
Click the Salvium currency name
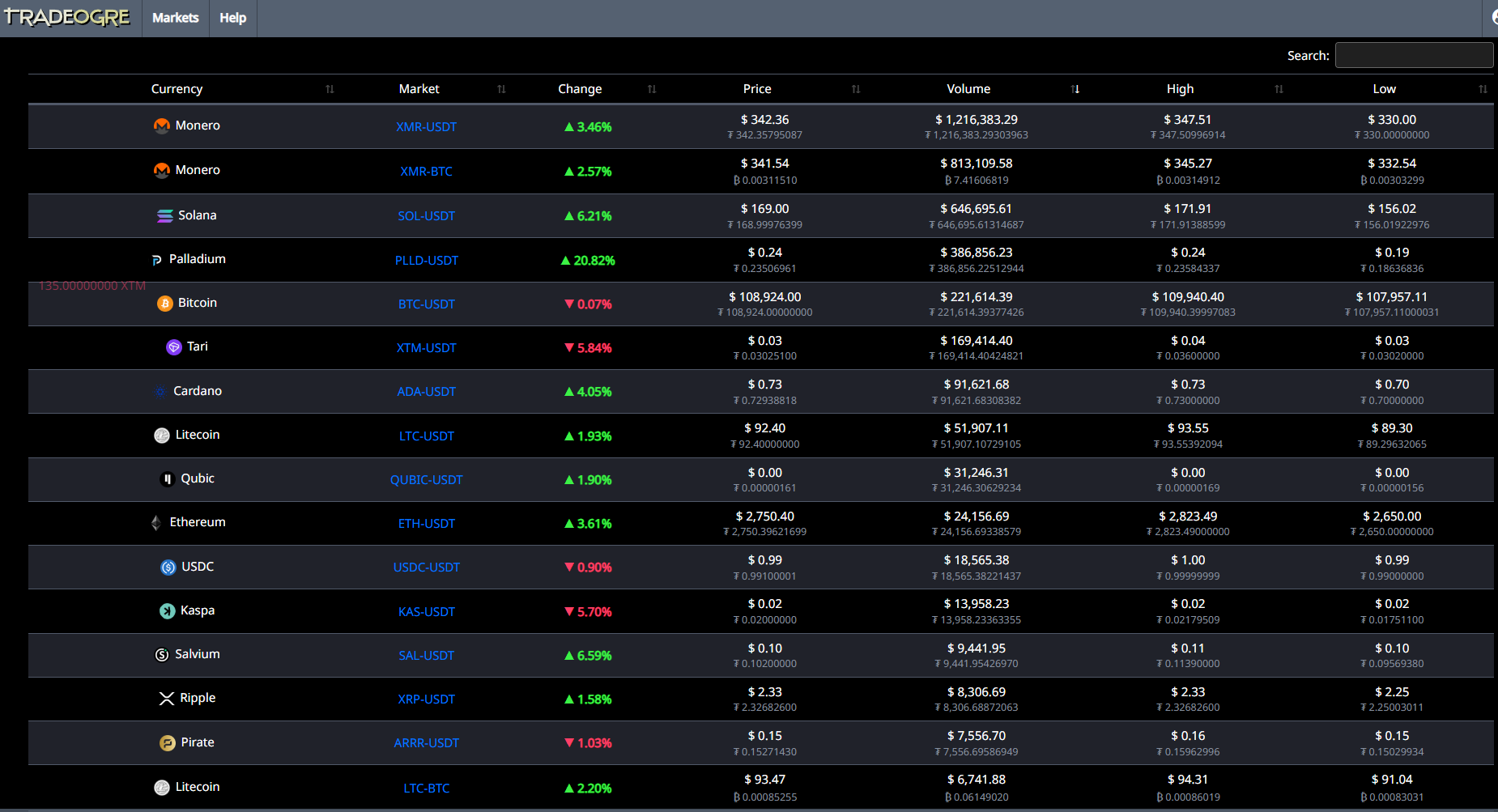point(198,654)
